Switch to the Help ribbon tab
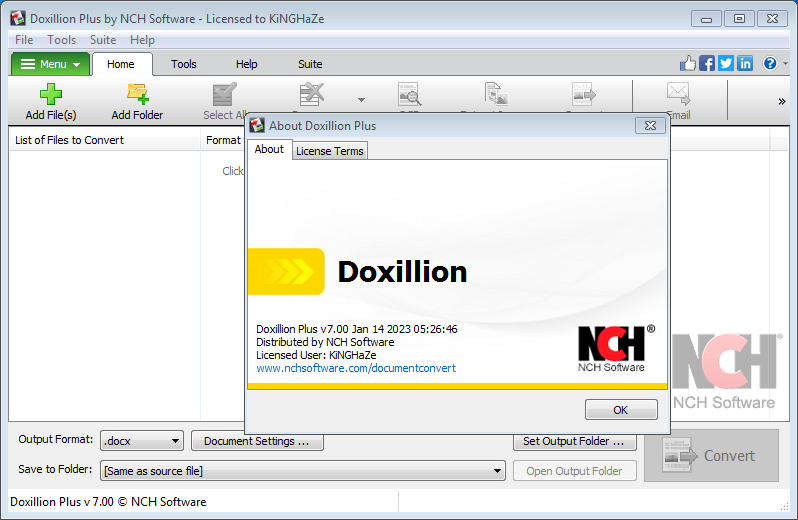This screenshot has height=520, width=798. click(247, 64)
